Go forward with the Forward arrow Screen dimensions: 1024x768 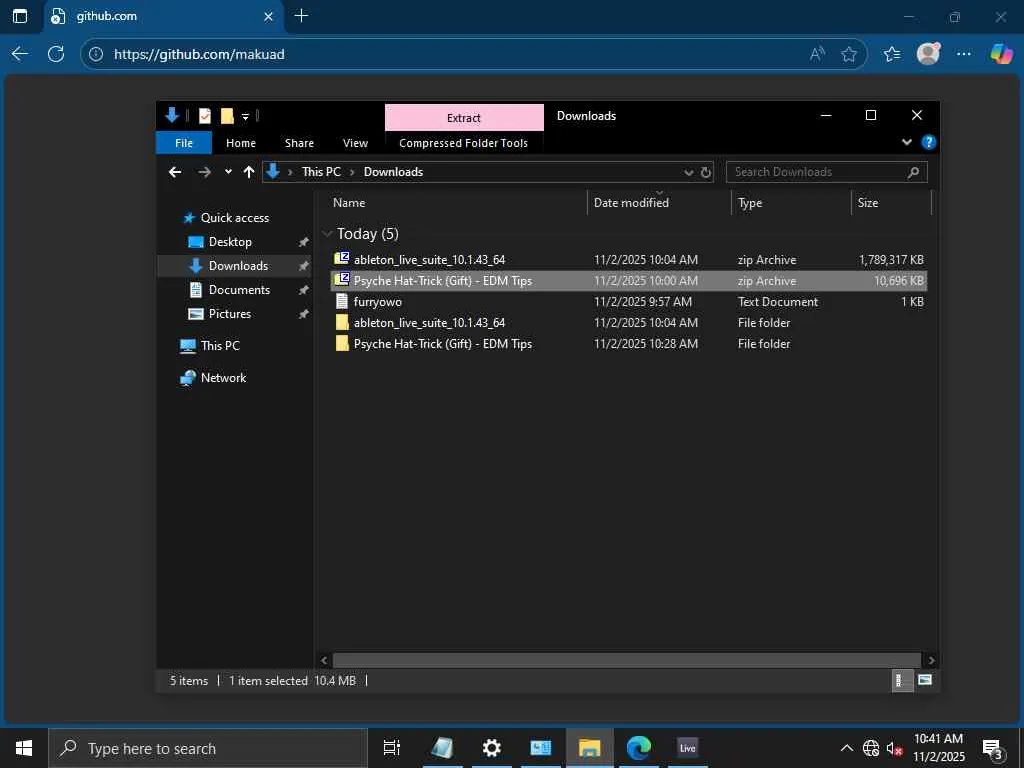tap(204, 172)
